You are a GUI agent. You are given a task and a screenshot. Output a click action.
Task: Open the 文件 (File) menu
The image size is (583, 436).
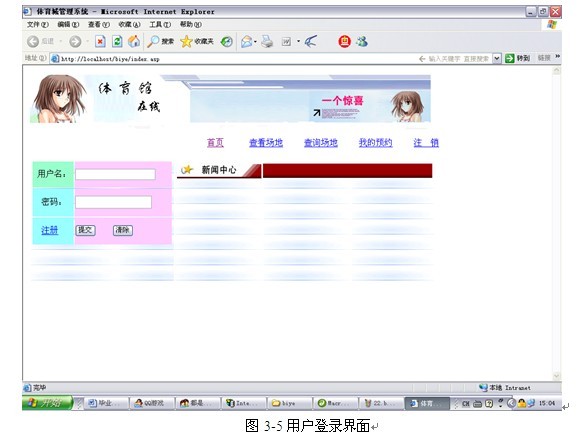click(x=38, y=25)
